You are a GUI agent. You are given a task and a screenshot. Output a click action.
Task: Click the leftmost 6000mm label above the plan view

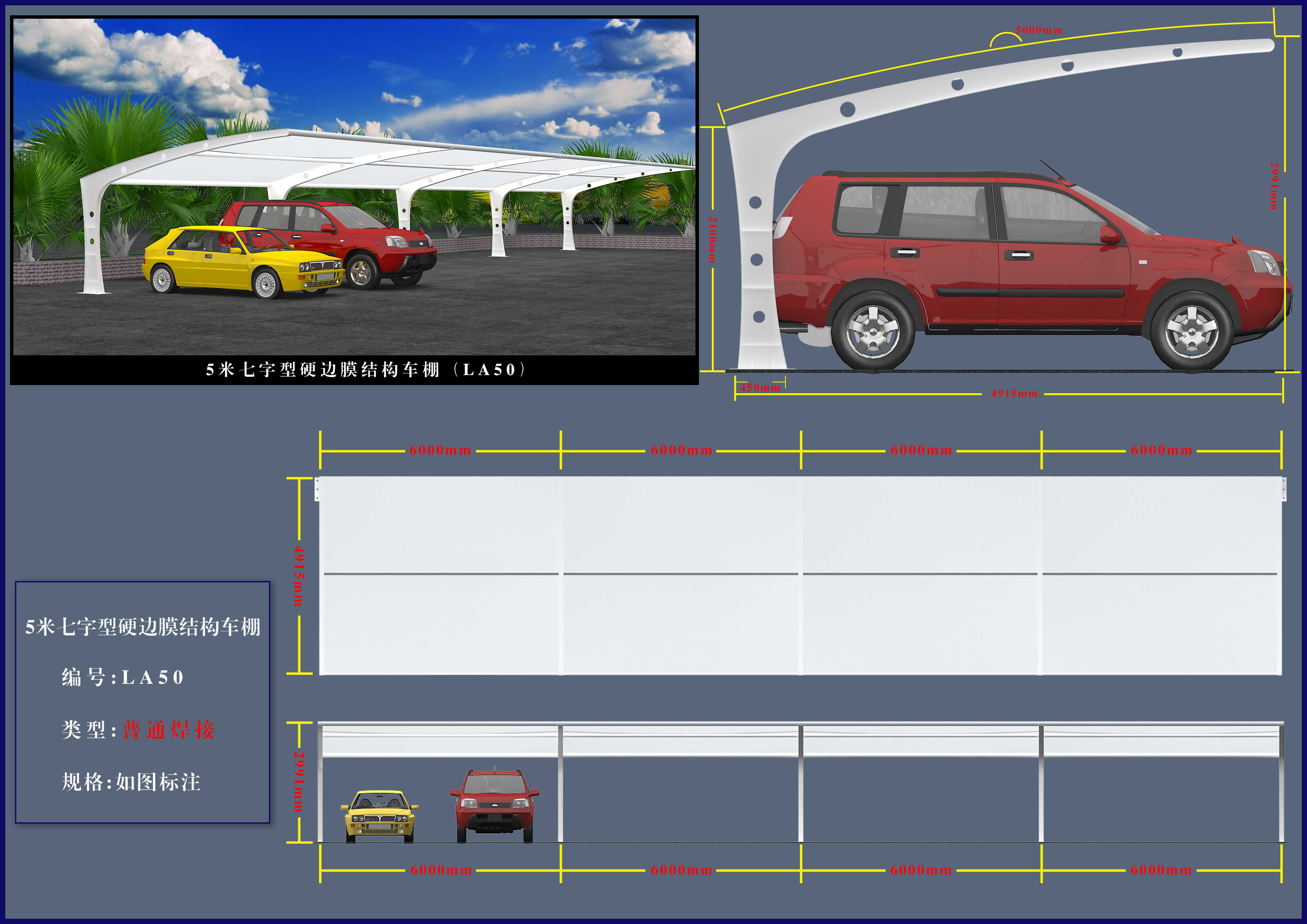(x=440, y=451)
